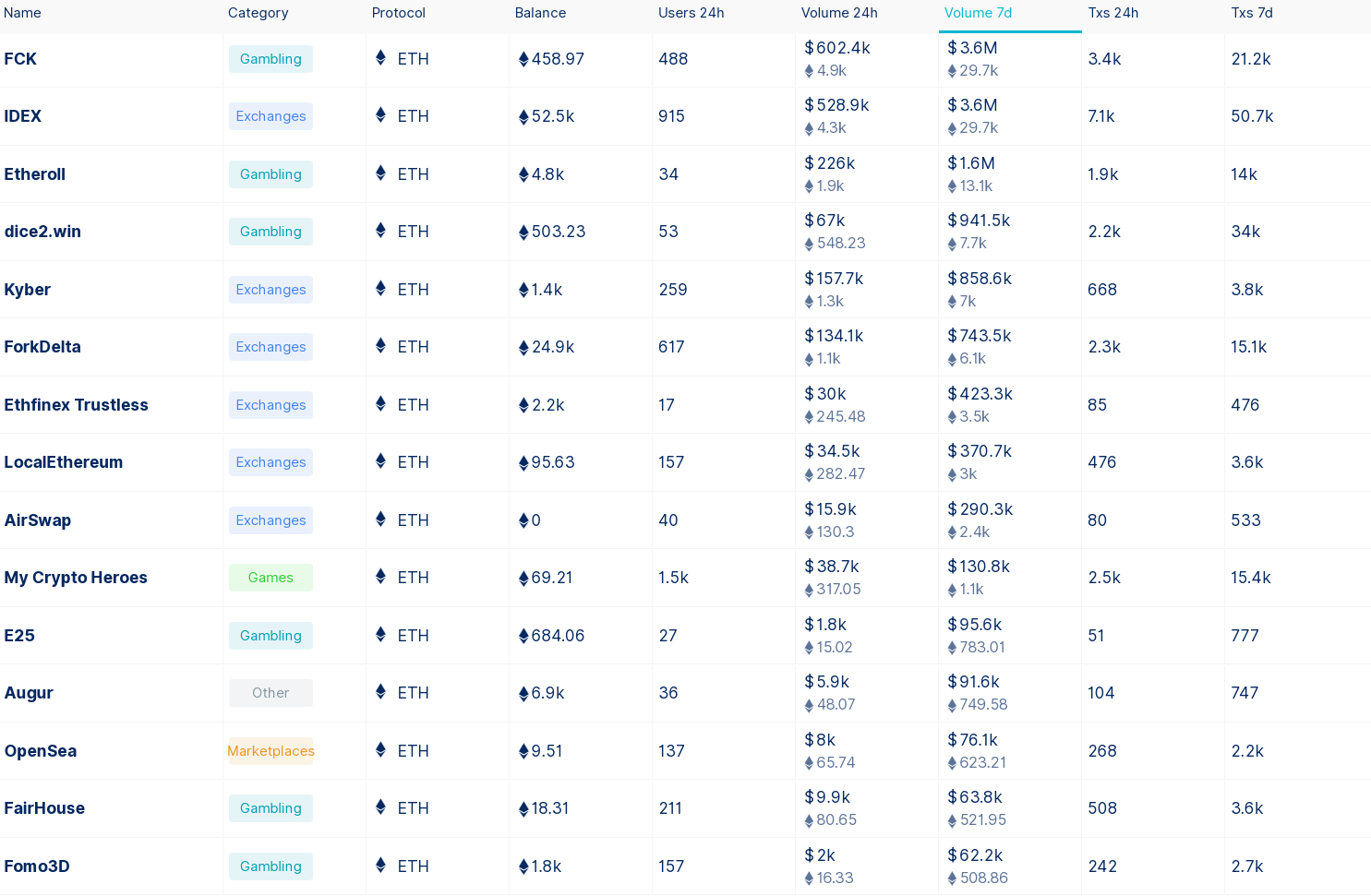The height and width of the screenshot is (896, 1371).
Task: Select the Games category tag
Action: [271, 578]
